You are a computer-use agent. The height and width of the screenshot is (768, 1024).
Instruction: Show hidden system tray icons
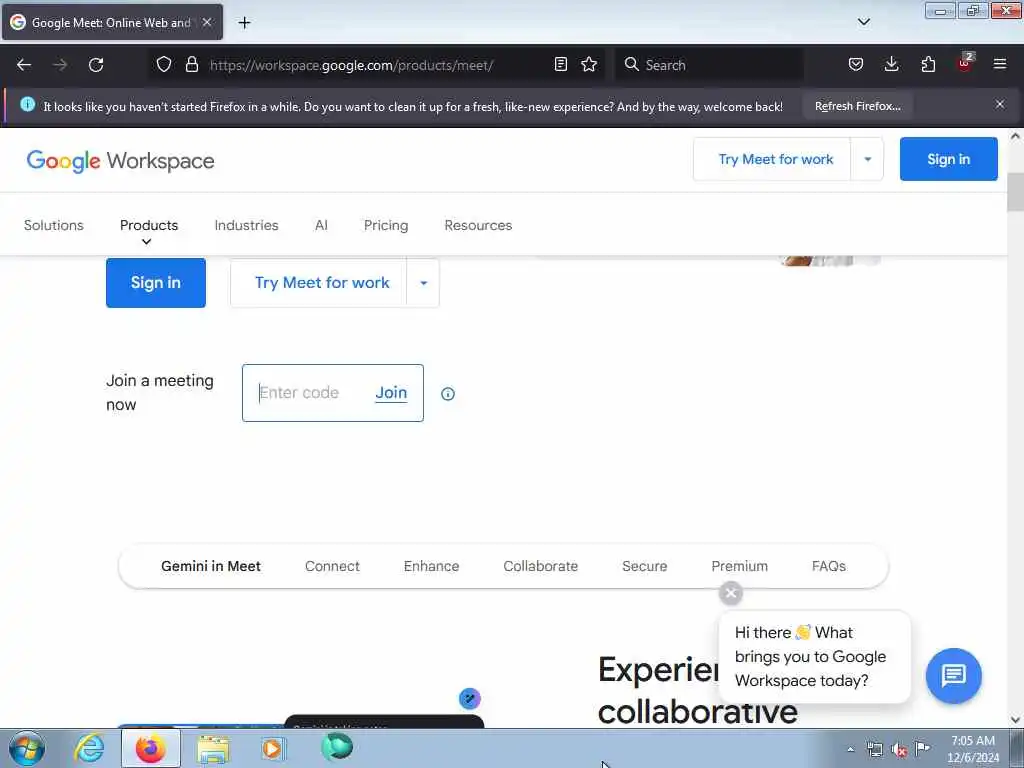pos(850,749)
